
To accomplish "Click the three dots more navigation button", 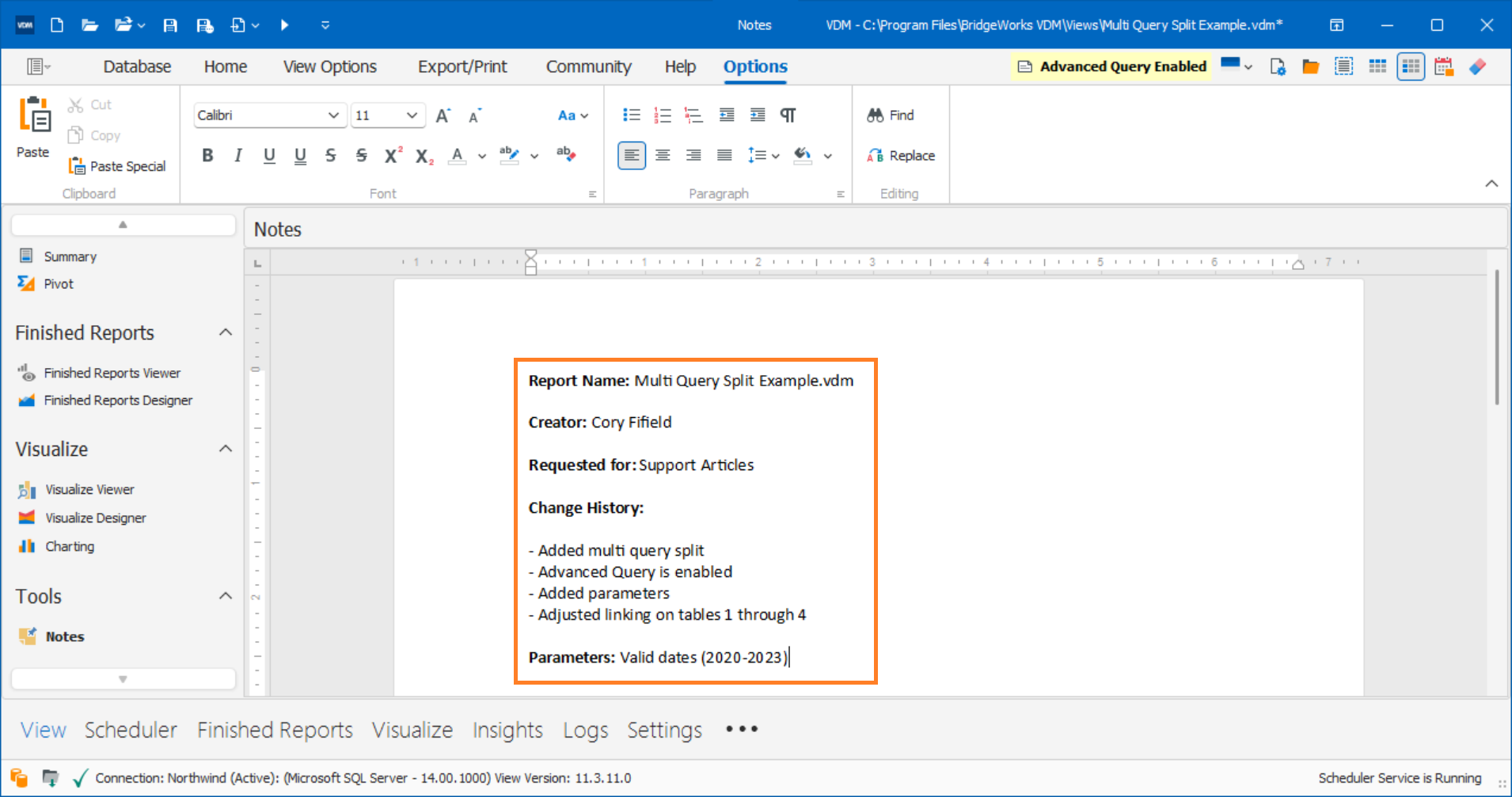I will point(742,729).
